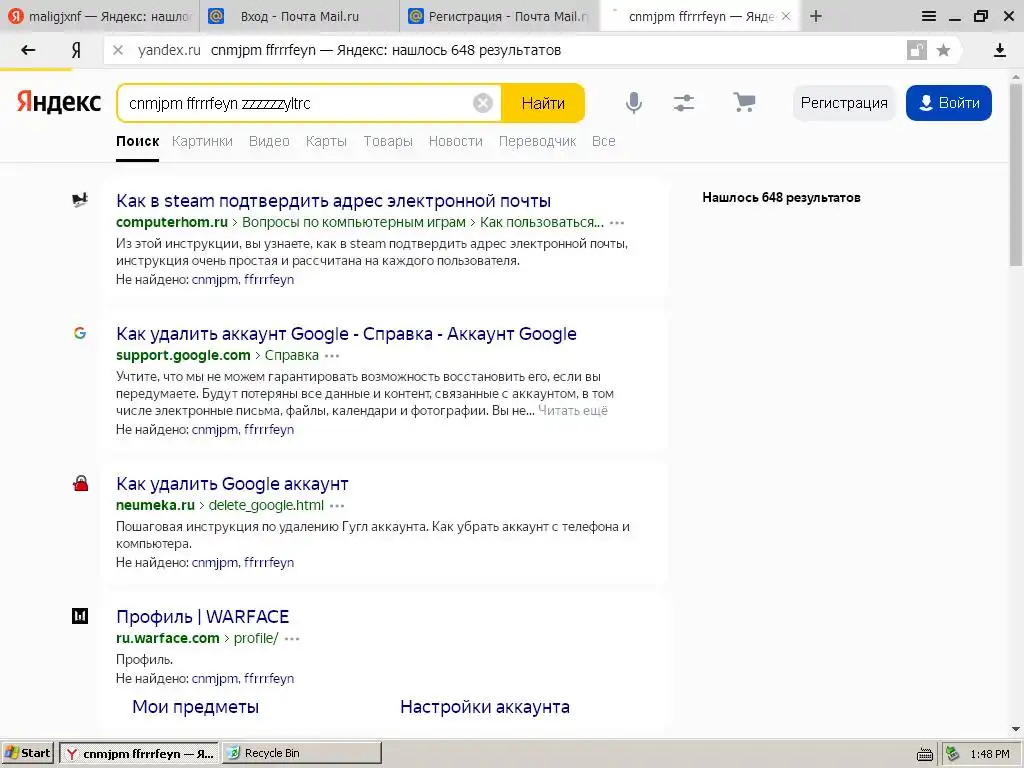Open Как удалить Google аккаунт link
The image size is (1024, 768).
[232, 484]
